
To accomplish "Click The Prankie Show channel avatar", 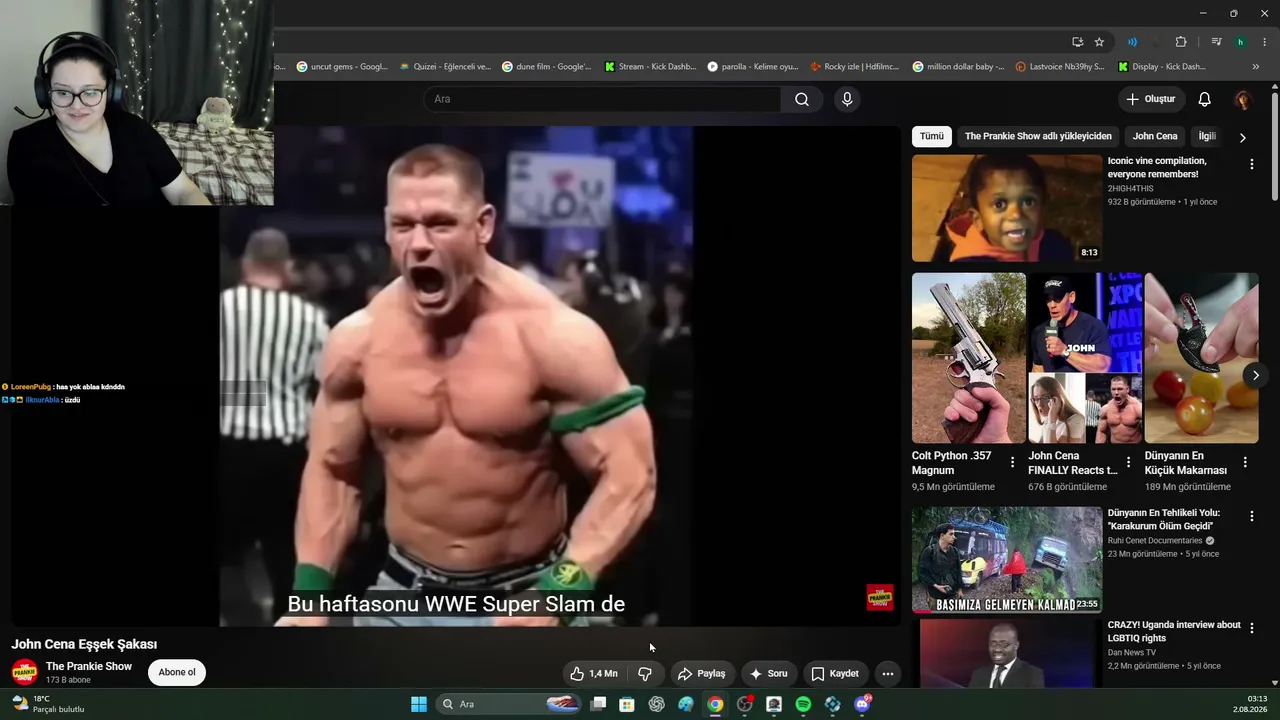I will click(25, 672).
